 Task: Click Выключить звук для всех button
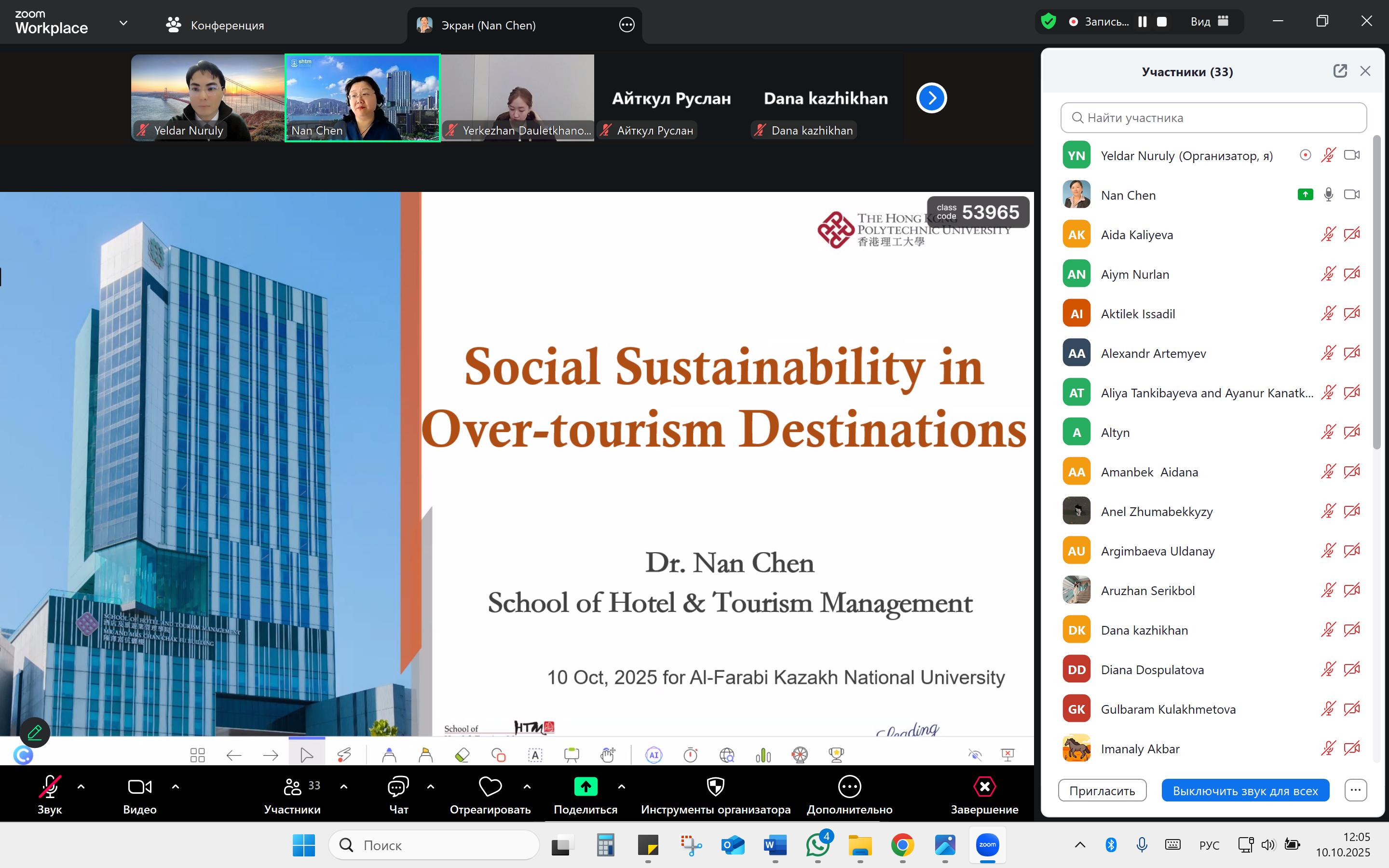pos(1244,790)
